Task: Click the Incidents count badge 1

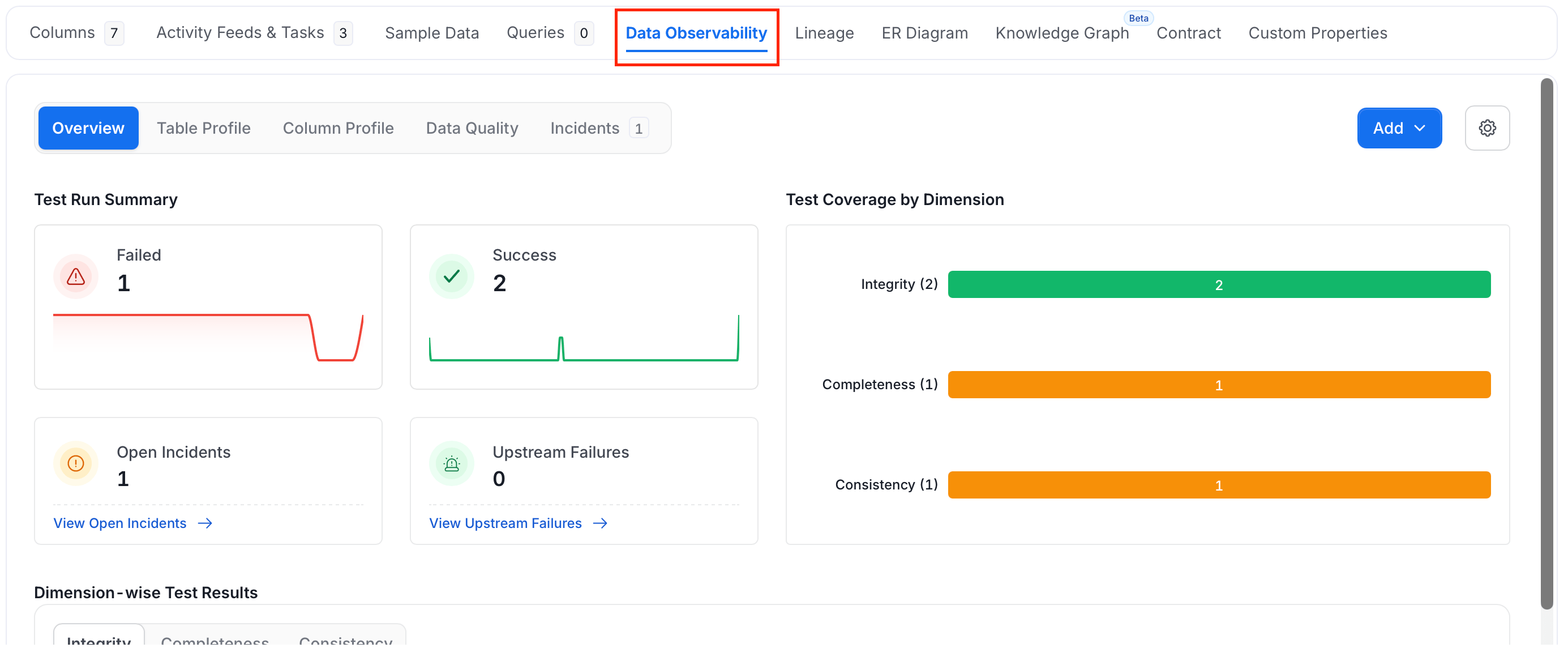Action: point(639,128)
